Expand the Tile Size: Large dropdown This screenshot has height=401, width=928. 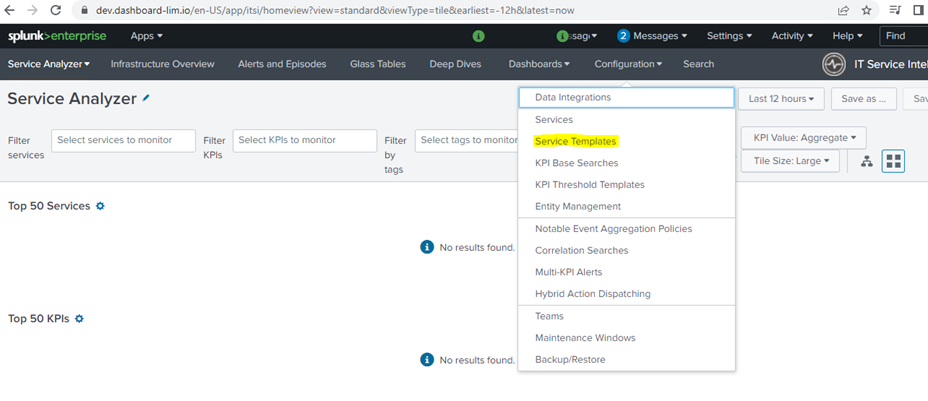coord(790,161)
